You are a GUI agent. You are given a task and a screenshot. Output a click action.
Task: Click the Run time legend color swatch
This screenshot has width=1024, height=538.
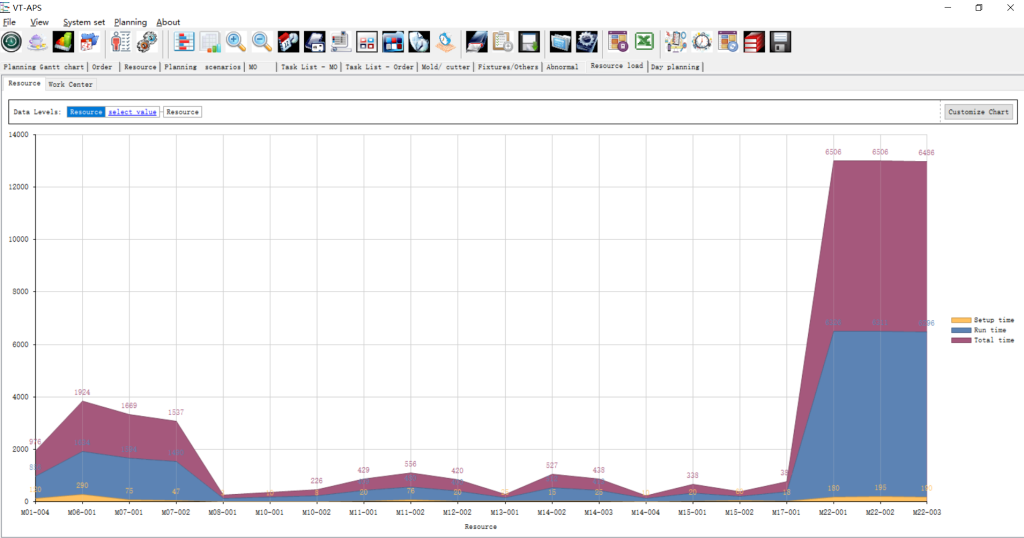pos(961,330)
